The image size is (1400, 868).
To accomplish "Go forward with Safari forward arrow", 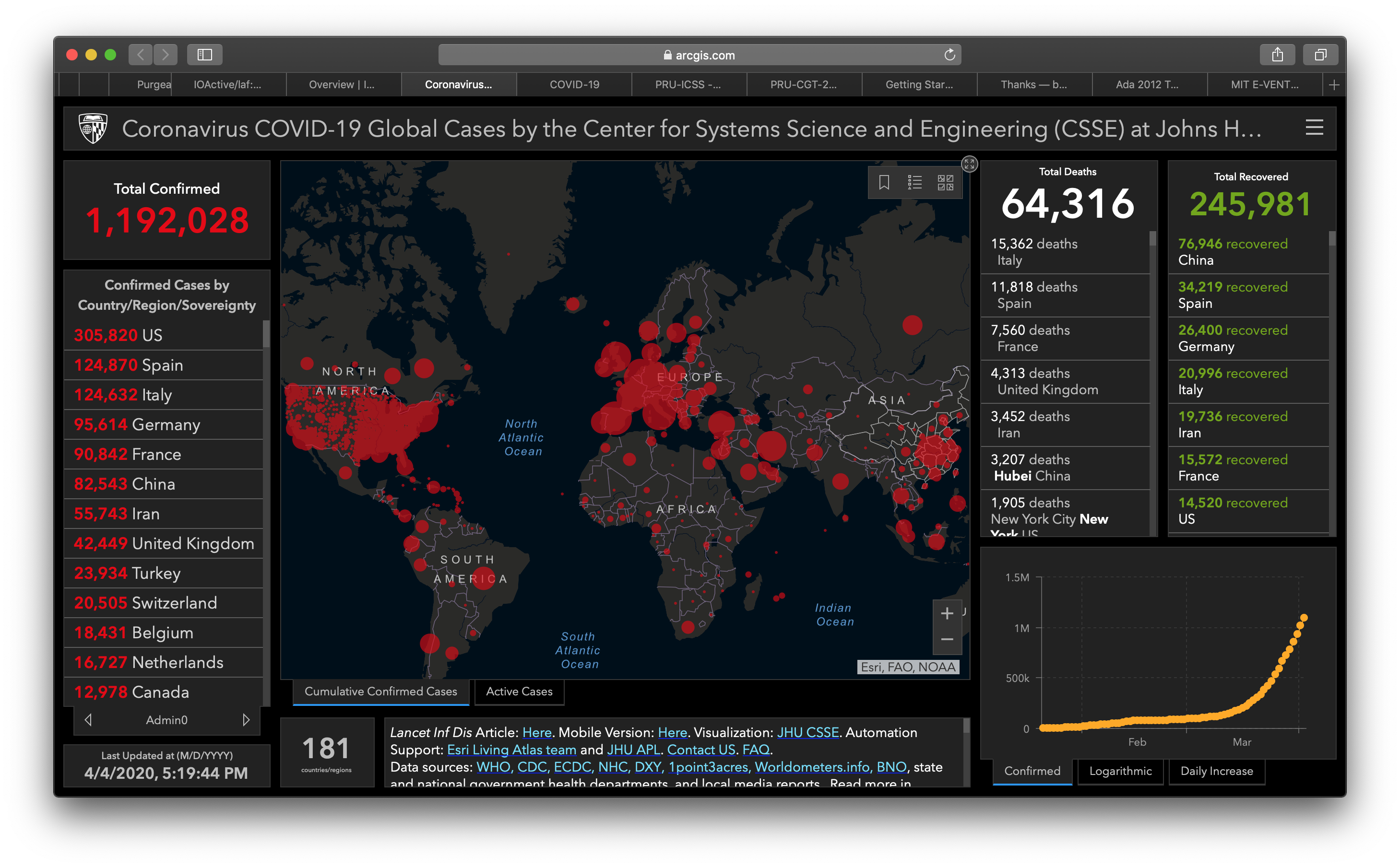I will (166, 55).
